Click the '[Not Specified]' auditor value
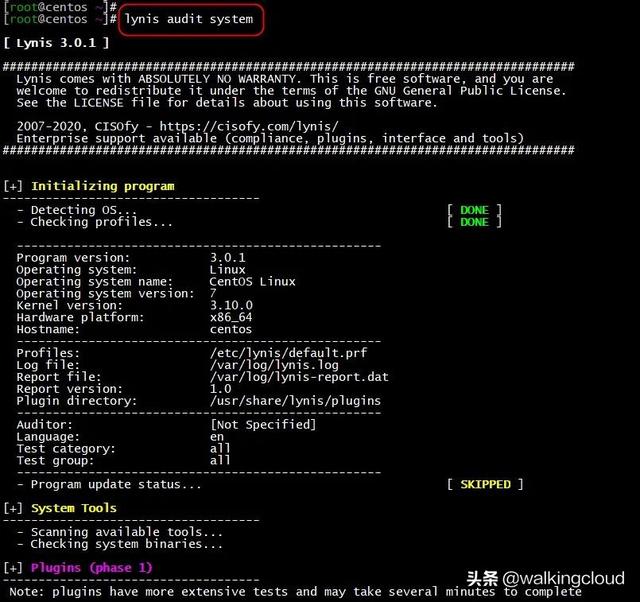Screen dimensions: 640x602 coord(263,424)
